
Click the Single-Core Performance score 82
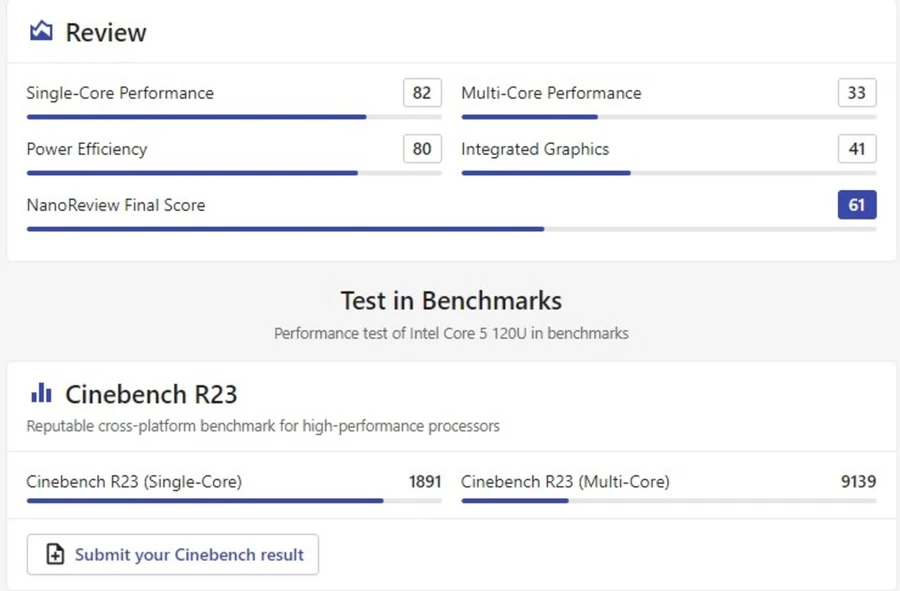[x=422, y=92]
